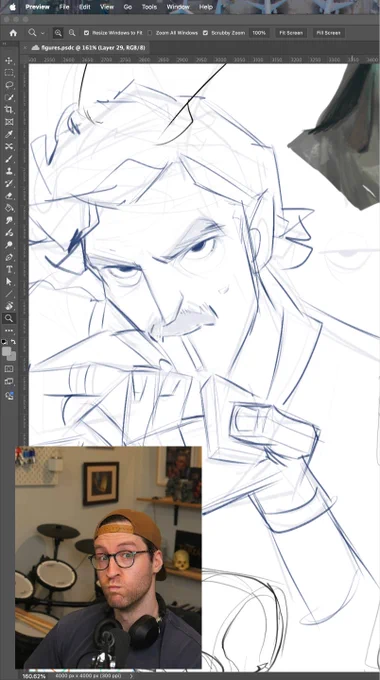Choose Zoom In mode in options bar

[58, 33]
